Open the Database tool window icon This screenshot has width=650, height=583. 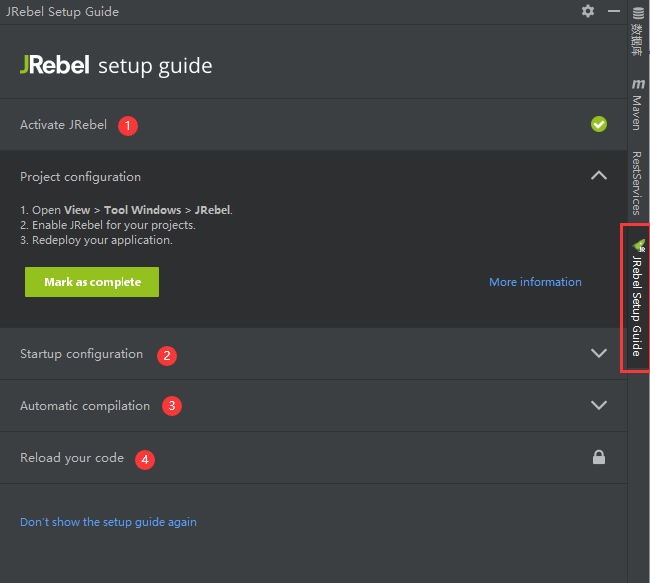(638, 13)
